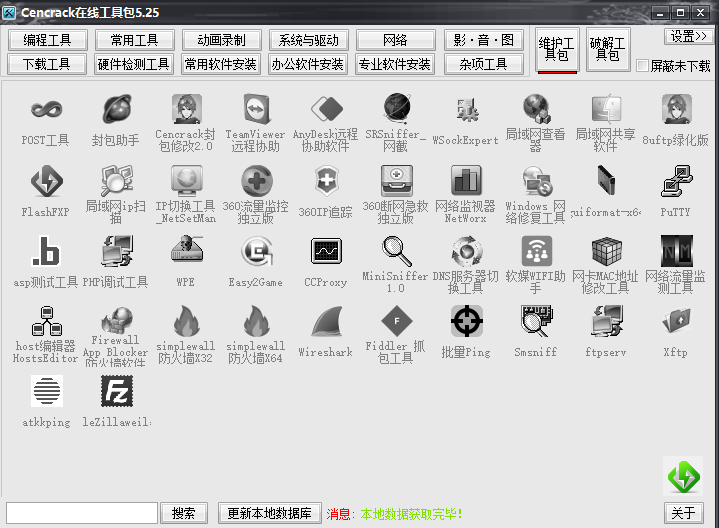The height and width of the screenshot is (528, 719).
Task: Switch to 常用工具 category
Action: [134, 40]
